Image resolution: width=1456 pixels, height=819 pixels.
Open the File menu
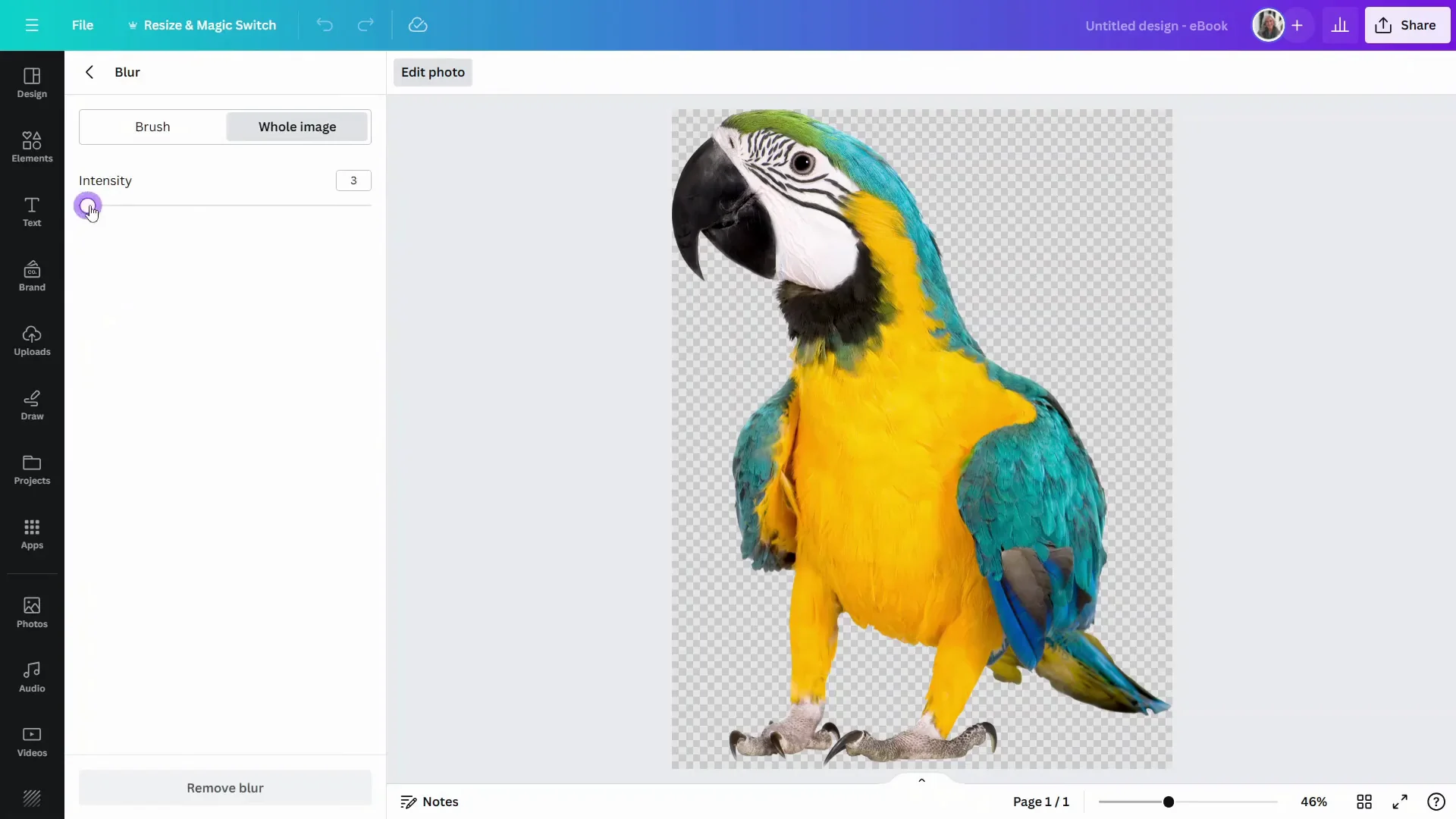point(83,25)
